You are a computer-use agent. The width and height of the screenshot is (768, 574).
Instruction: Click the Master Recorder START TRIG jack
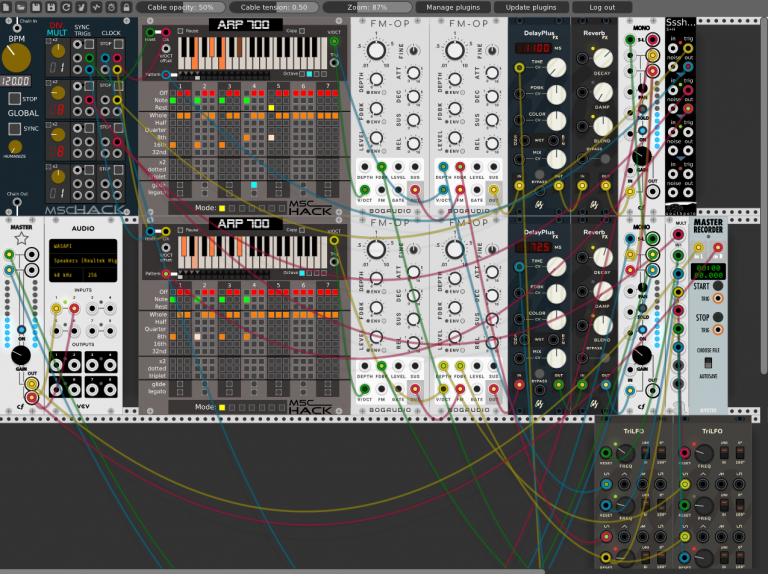718,298
